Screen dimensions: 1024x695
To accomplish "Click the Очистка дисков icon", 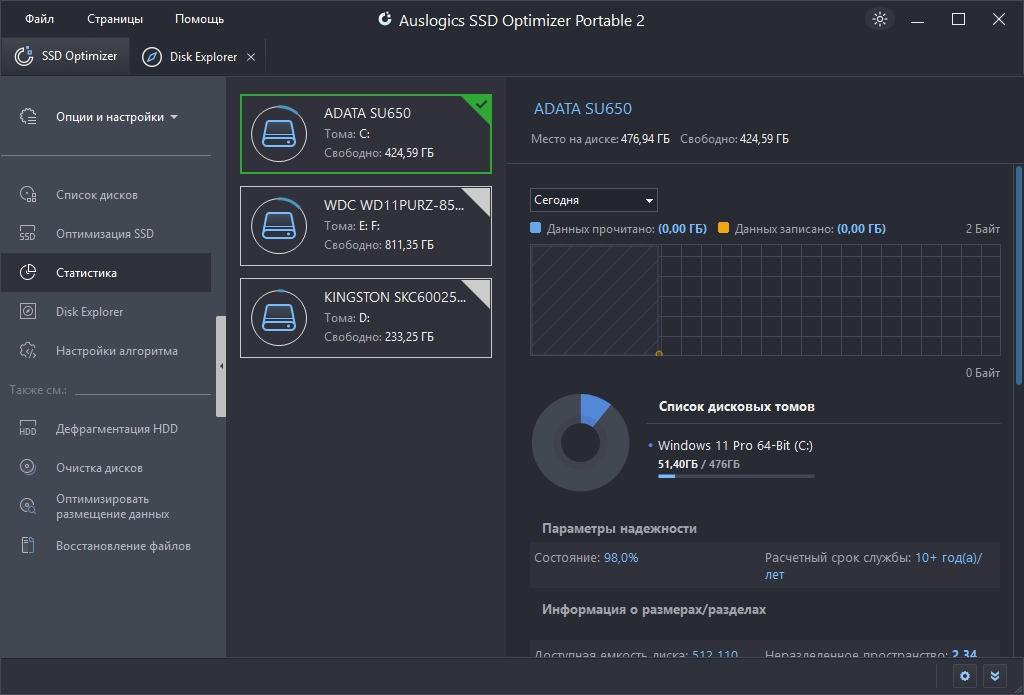I will (28, 468).
